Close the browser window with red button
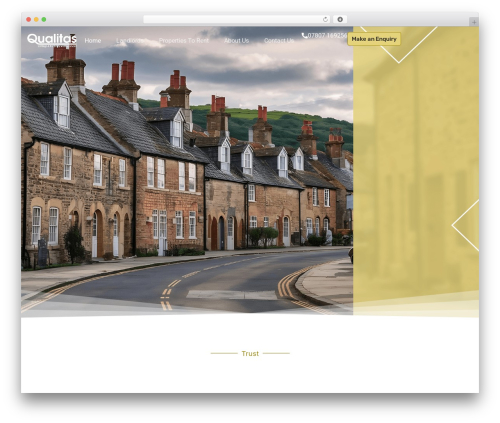 click(29, 19)
